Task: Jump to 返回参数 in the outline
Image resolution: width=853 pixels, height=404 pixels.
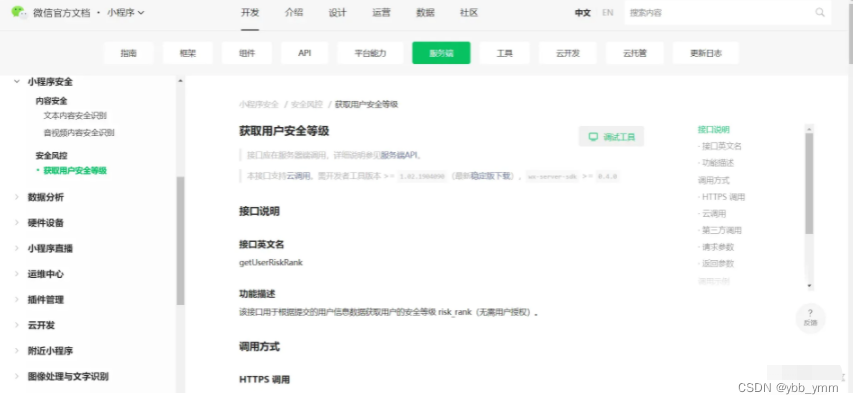Action: pyautogui.click(x=718, y=264)
